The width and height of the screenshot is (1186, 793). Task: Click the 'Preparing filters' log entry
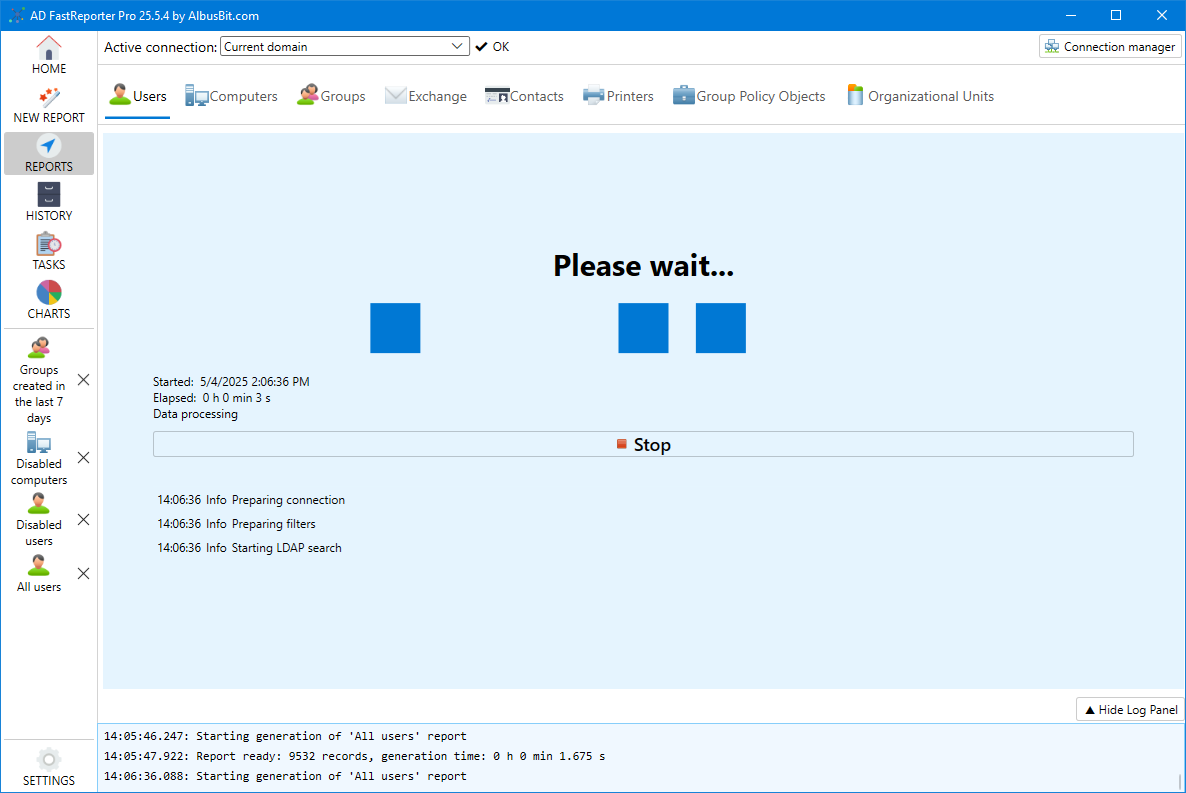pyautogui.click(x=236, y=524)
